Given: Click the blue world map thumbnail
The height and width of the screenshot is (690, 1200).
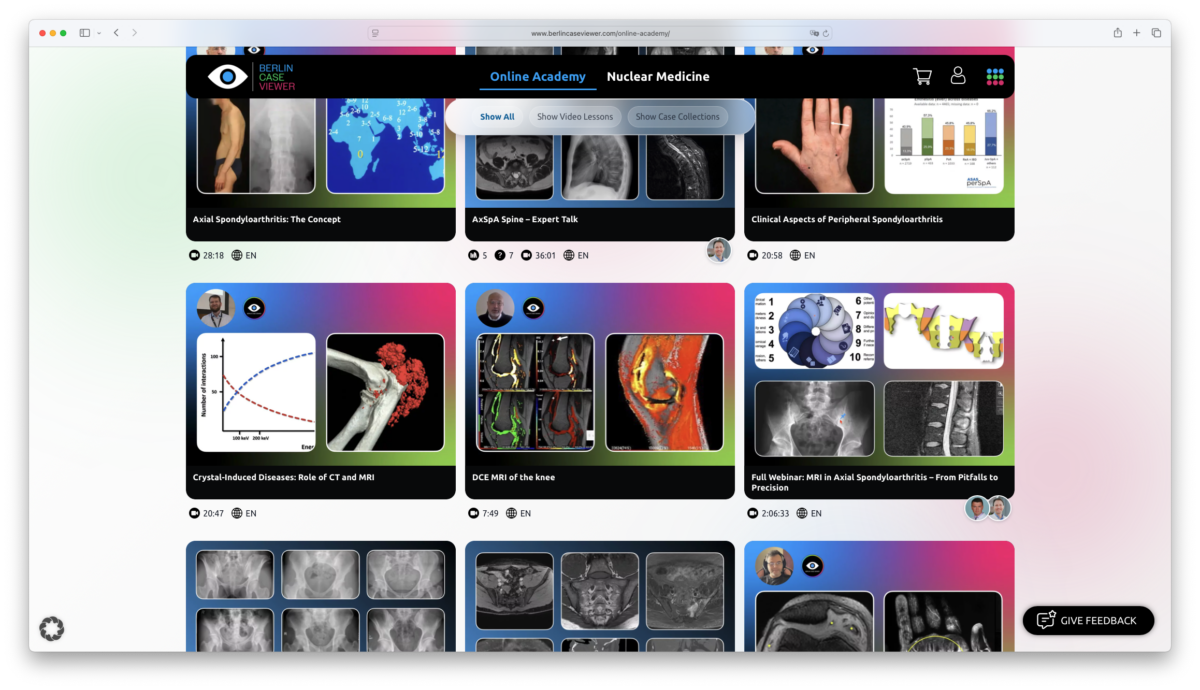Looking at the screenshot, I should pyautogui.click(x=385, y=144).
